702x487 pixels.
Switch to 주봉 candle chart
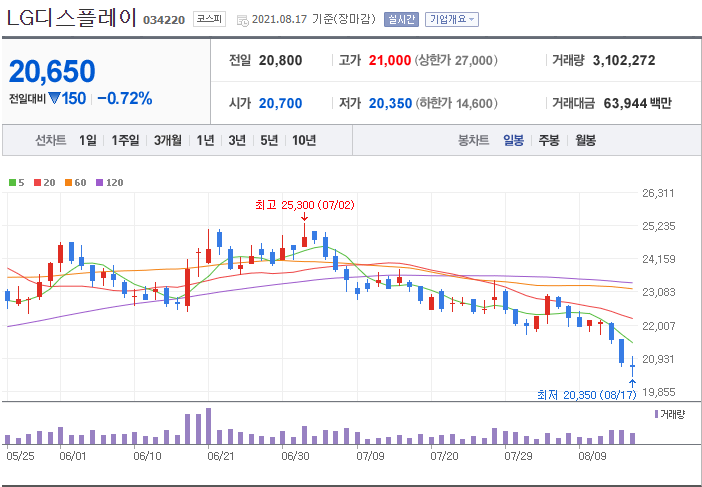pyautogui.click(x=548, y=141)
